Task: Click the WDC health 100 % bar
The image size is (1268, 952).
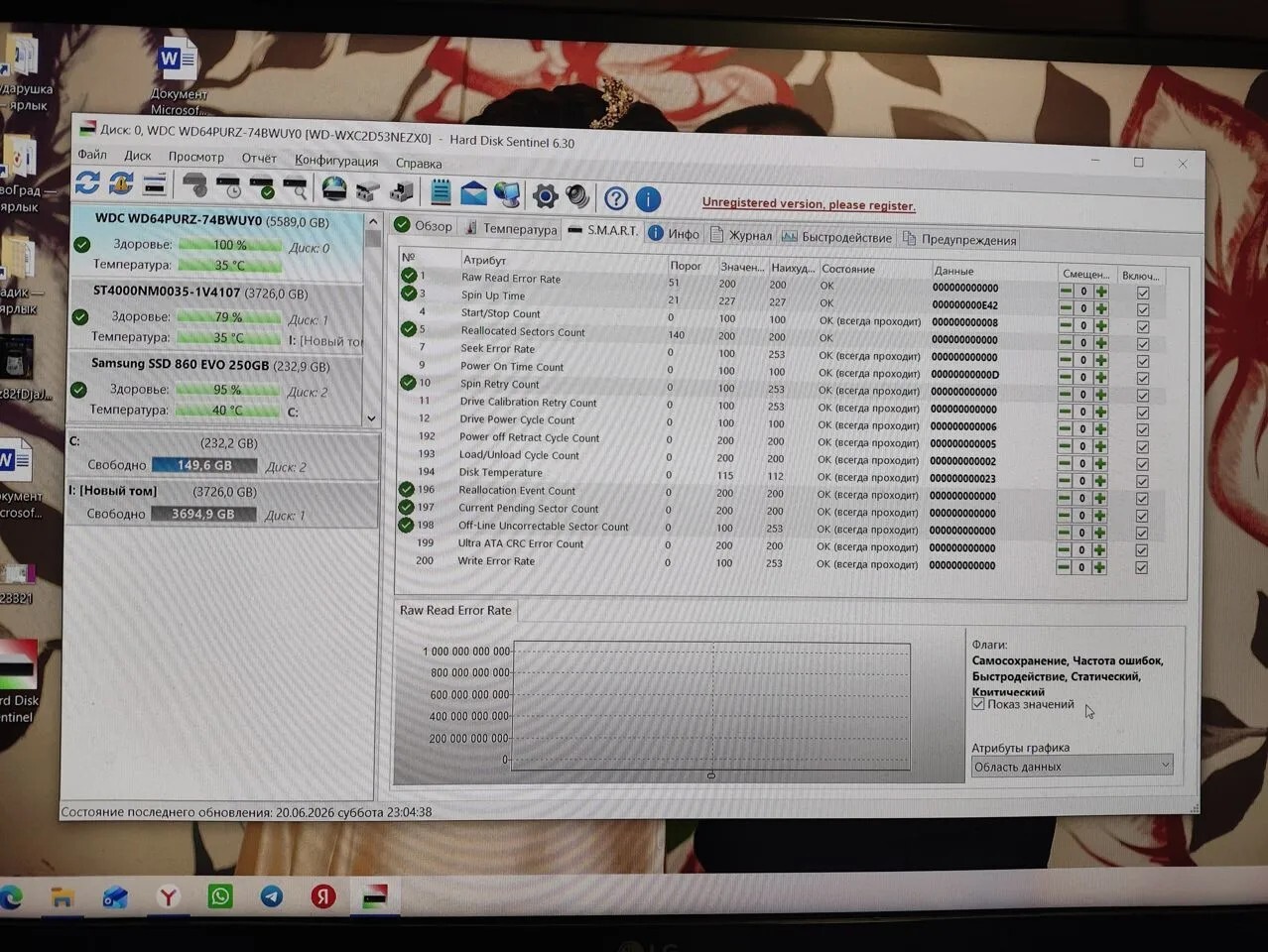Action: click(230, 245)
